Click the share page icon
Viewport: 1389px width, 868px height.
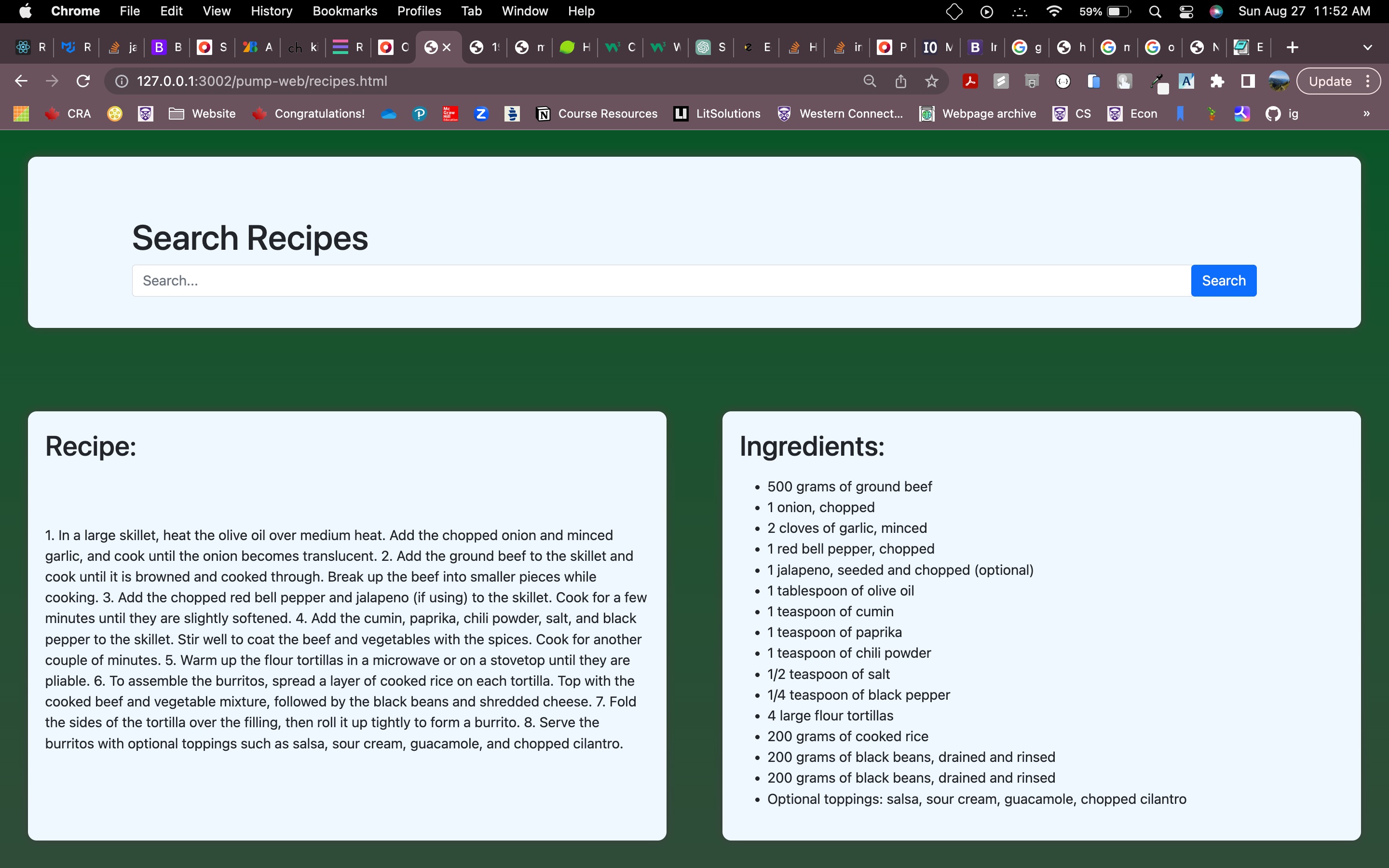tap(900, 81)
